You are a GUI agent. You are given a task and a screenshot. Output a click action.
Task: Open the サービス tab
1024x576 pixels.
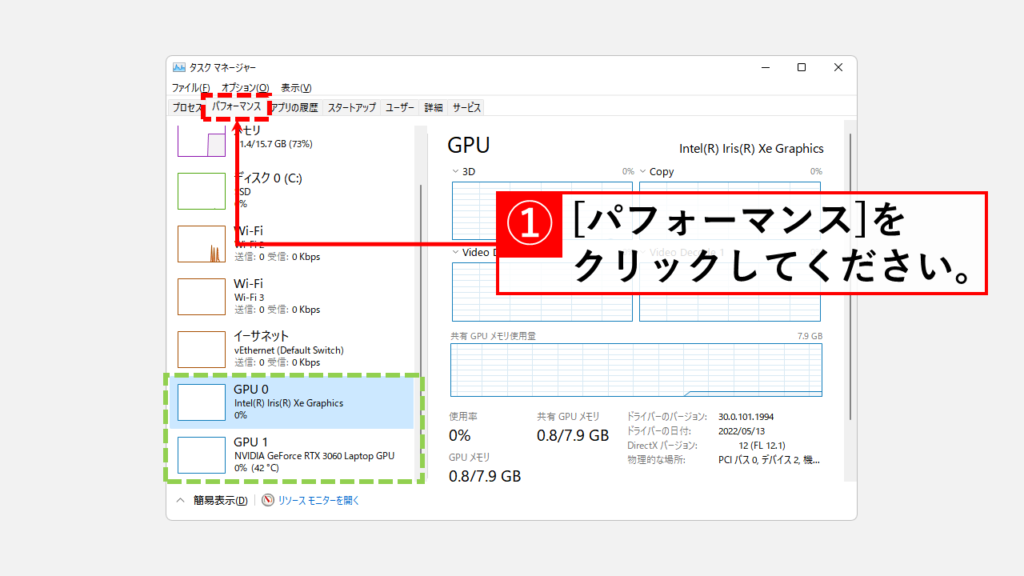[466, 107]
